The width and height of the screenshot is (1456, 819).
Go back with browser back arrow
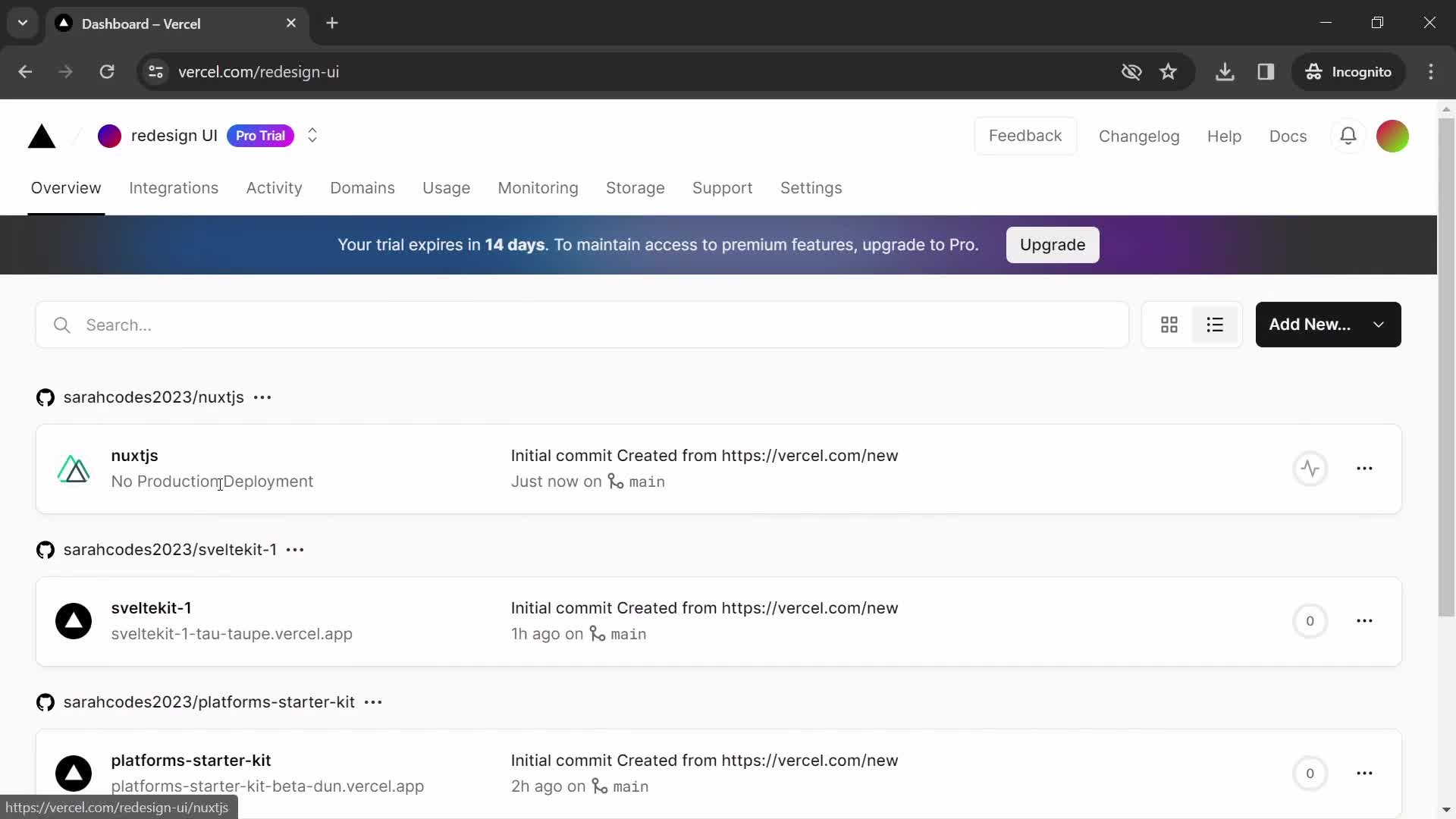[x=25, y=72]
